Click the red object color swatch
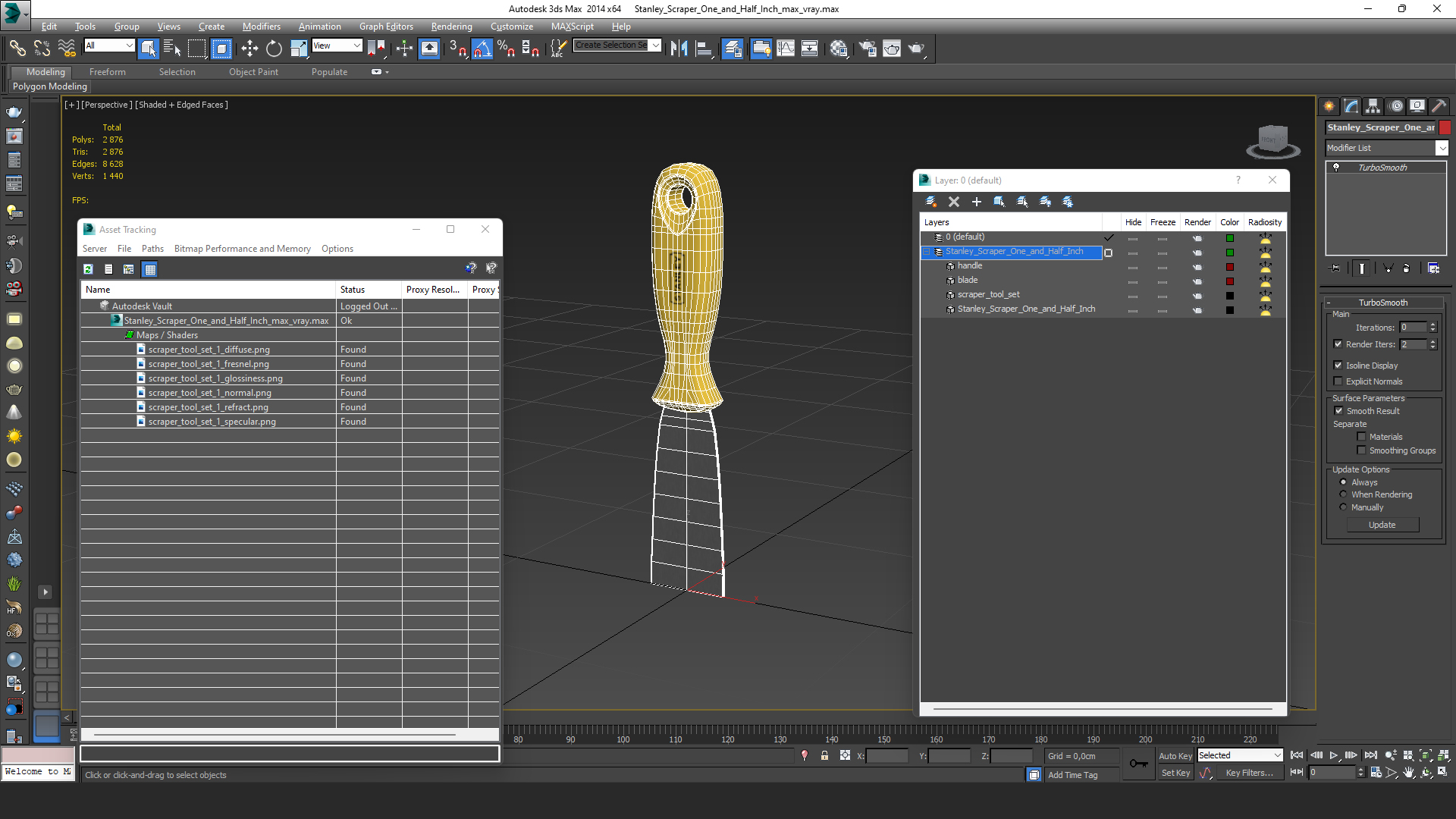The image size is (1456, 819). [1445, 127]
